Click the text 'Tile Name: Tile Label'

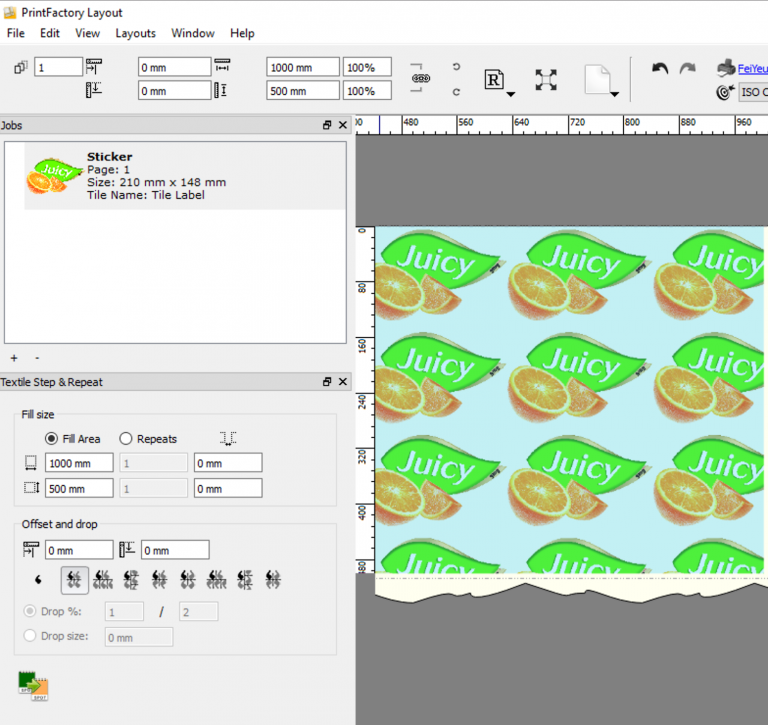pyautogui.click(x=146, y=195)
